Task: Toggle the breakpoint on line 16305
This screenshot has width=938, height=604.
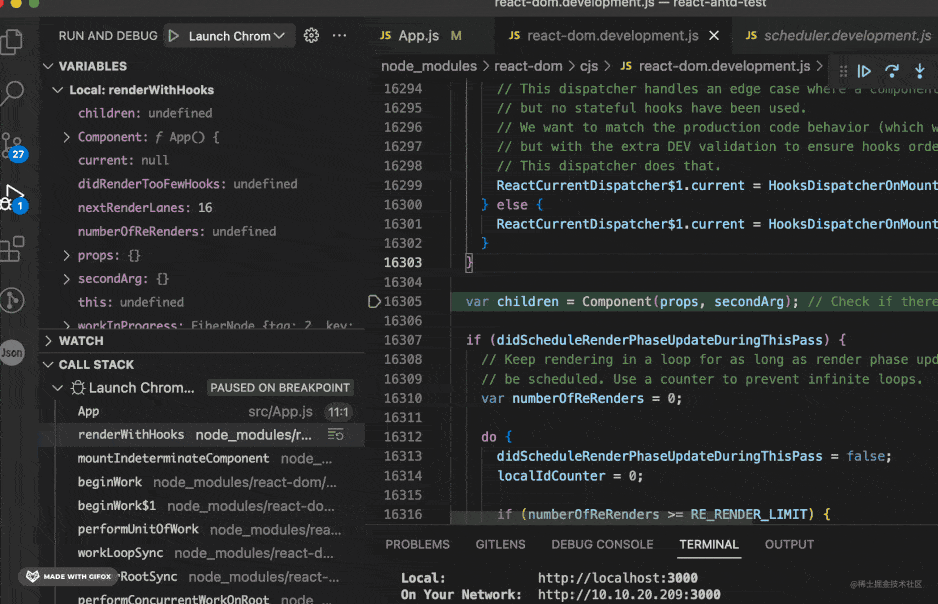Action: click(374, 300)
